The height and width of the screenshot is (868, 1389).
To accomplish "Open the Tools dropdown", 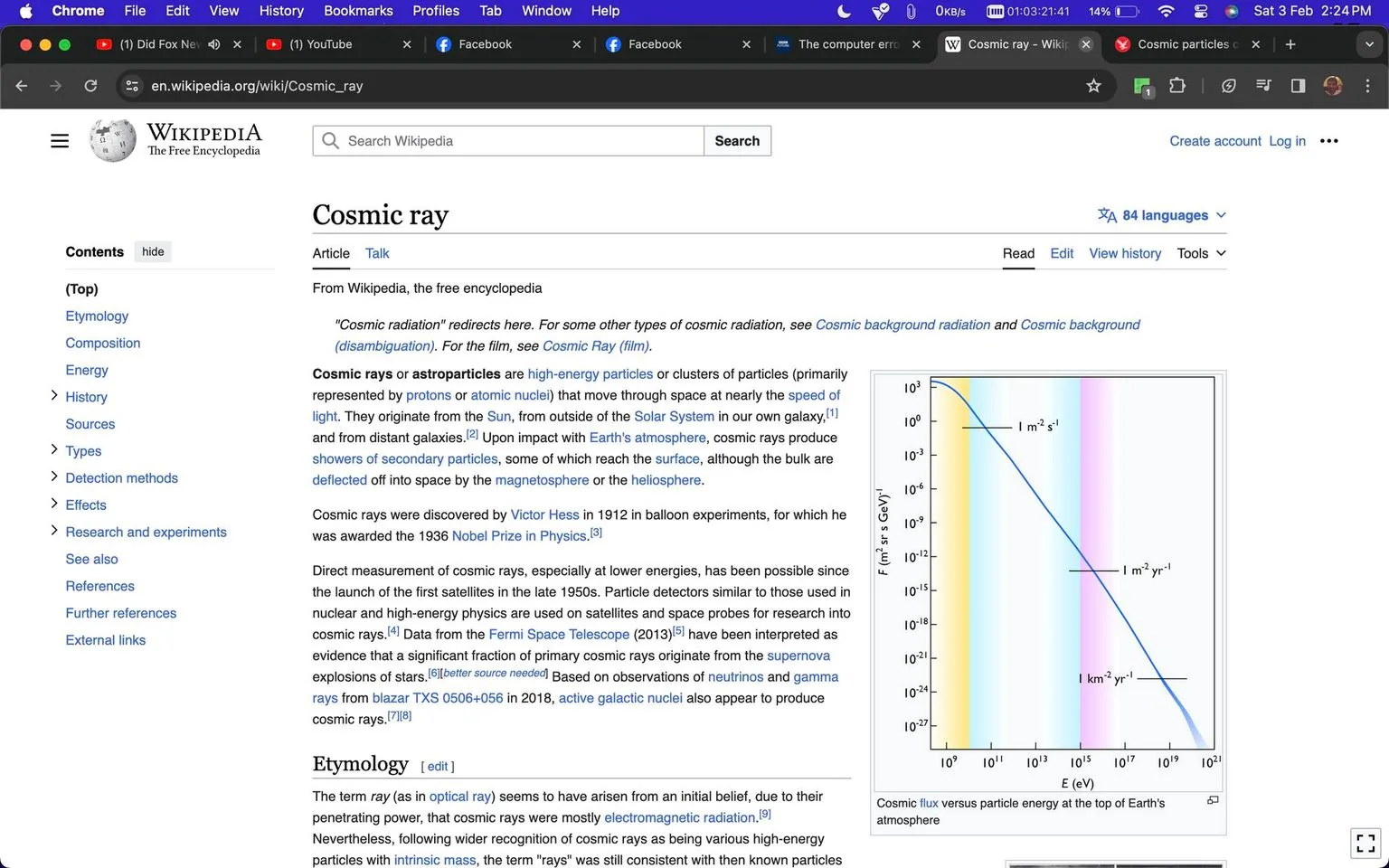I will [1201, 253].
